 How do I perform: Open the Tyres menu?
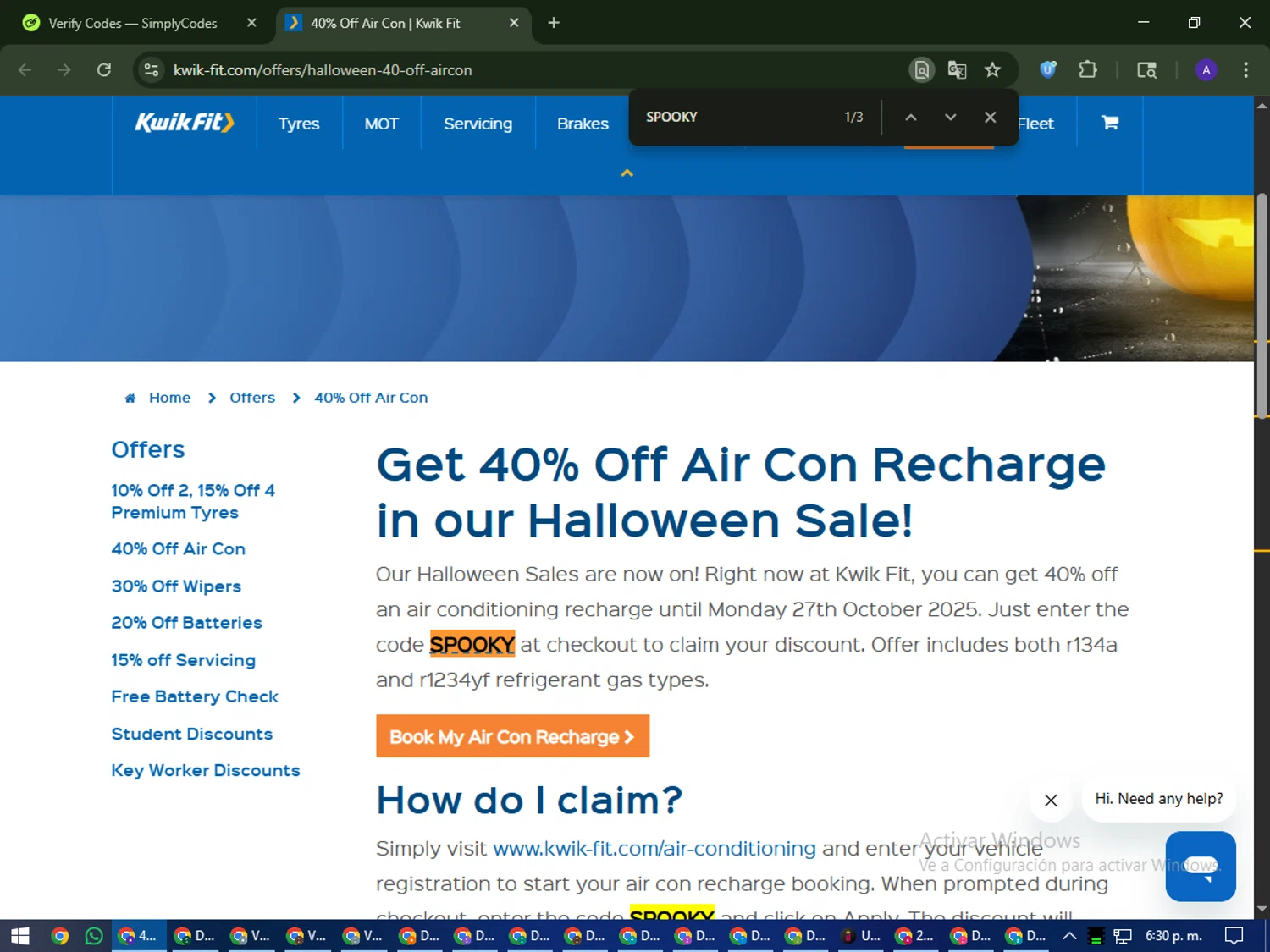coord(299,124)
